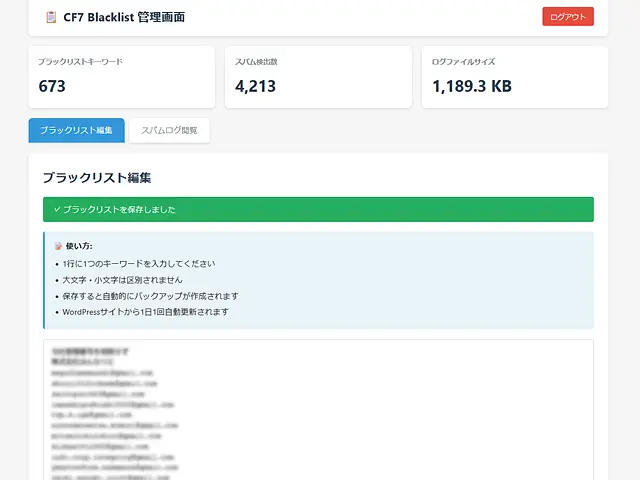Viewport: 640px width, 480px height.
Task: Click the 1行に1つのキーワード instruction line
Action: [139, 264]
